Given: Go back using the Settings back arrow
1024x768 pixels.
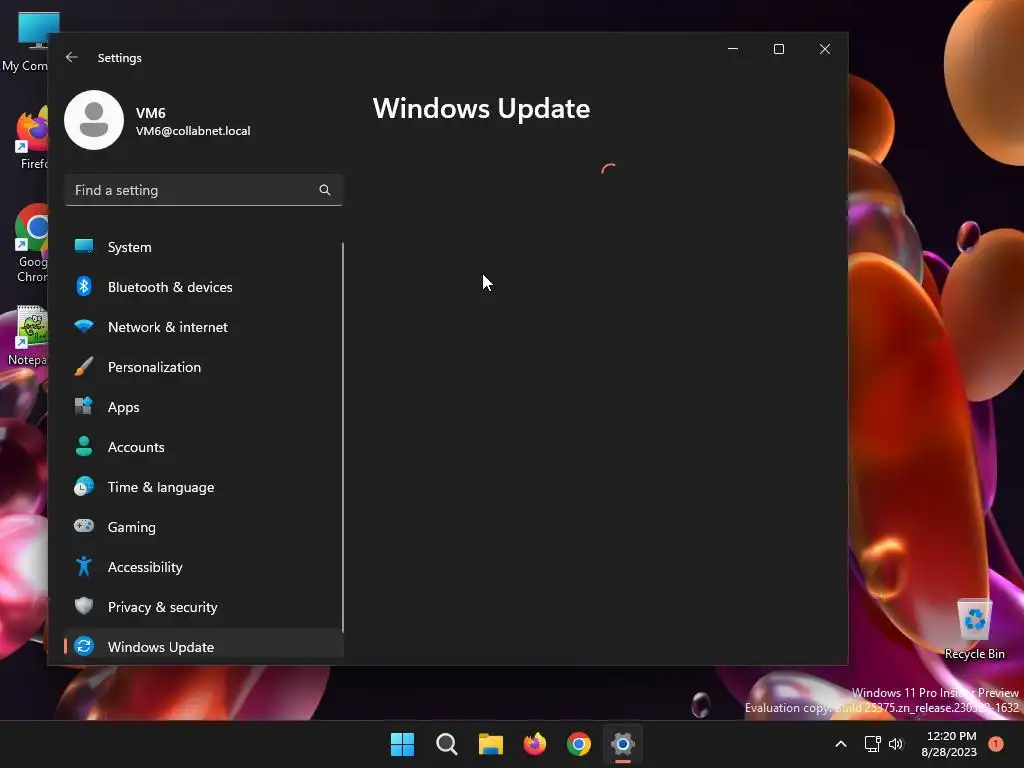Looking at the screenshot, I should (72, 57).
